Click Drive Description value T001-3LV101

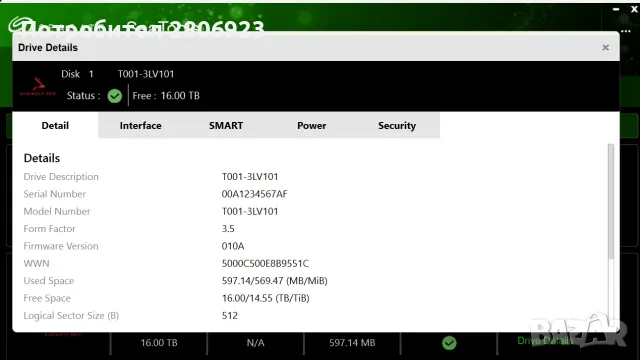click(250, 177)
